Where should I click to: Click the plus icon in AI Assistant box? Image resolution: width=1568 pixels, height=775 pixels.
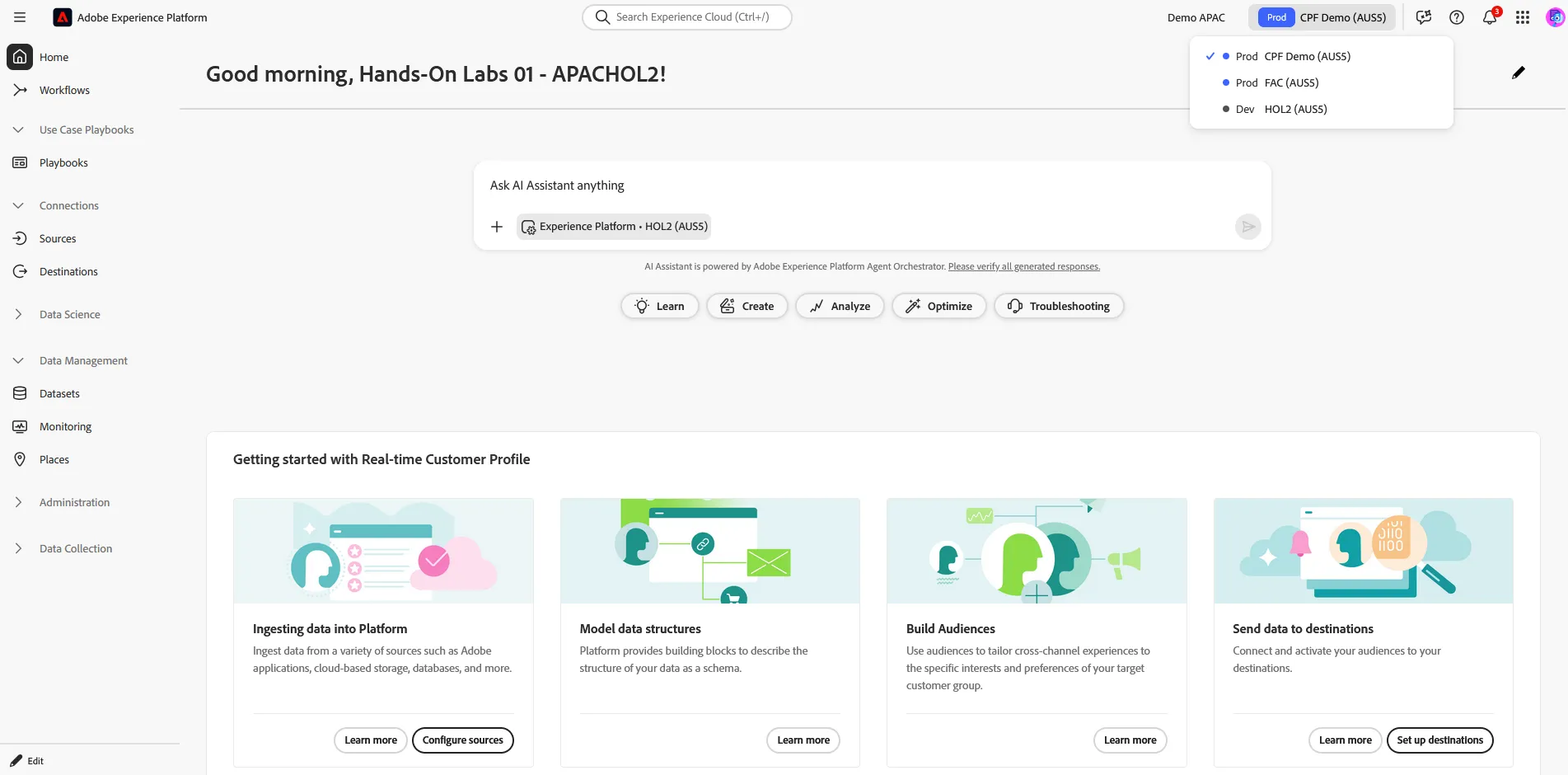[x=497, y=227]
